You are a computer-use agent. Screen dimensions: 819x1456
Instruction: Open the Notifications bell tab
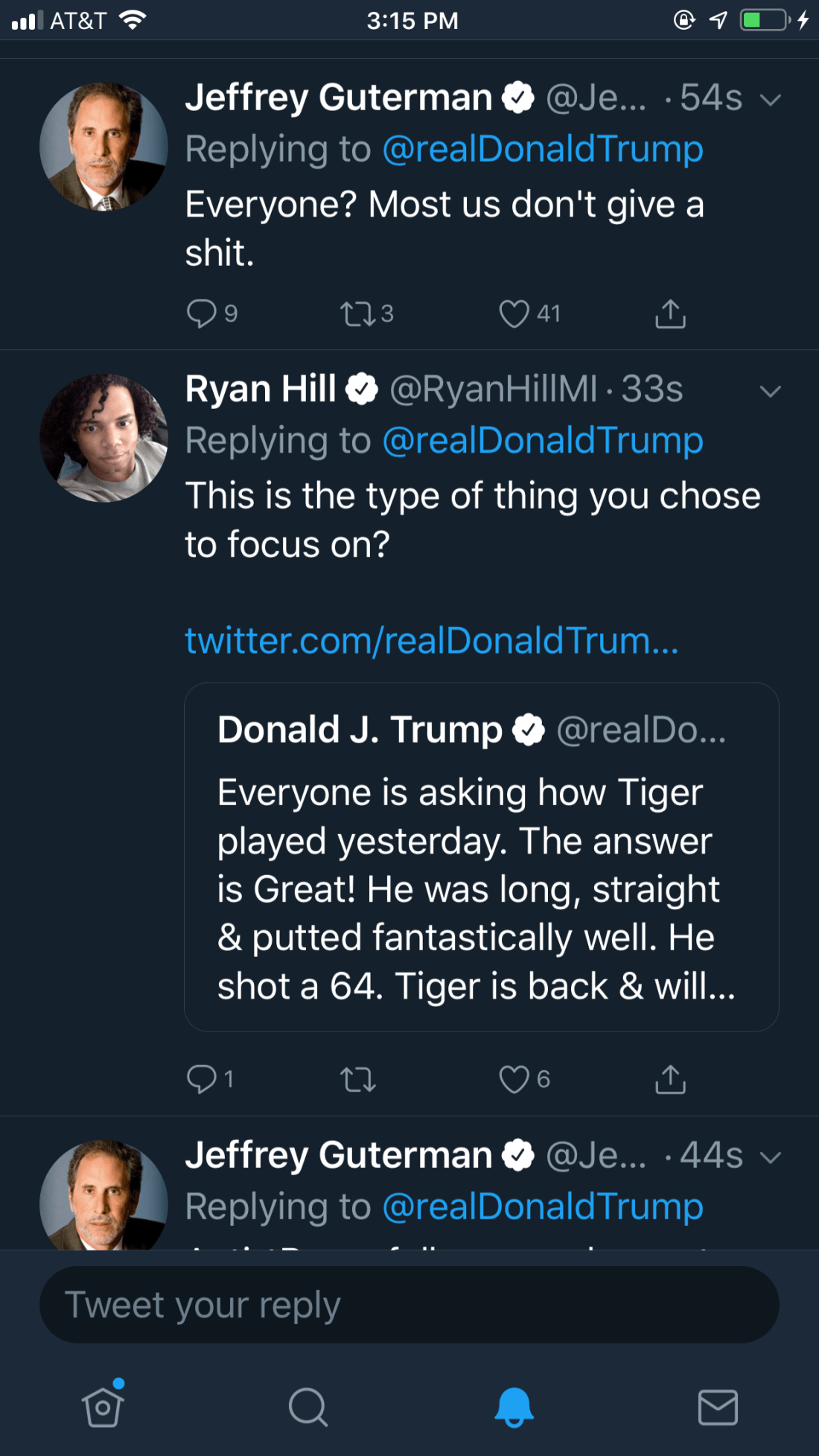click(x=514, y=1407)
